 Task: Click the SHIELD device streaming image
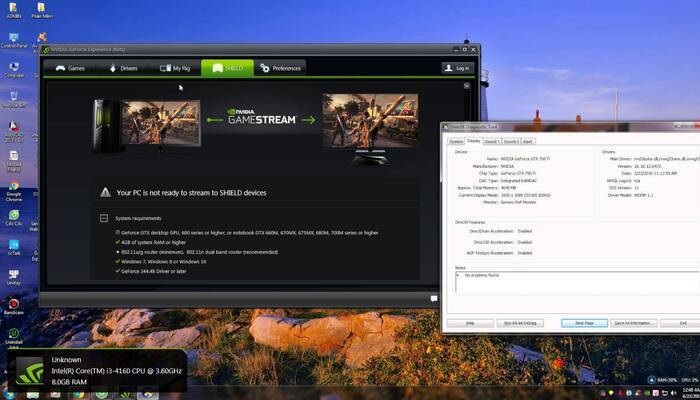pos(371,129)
